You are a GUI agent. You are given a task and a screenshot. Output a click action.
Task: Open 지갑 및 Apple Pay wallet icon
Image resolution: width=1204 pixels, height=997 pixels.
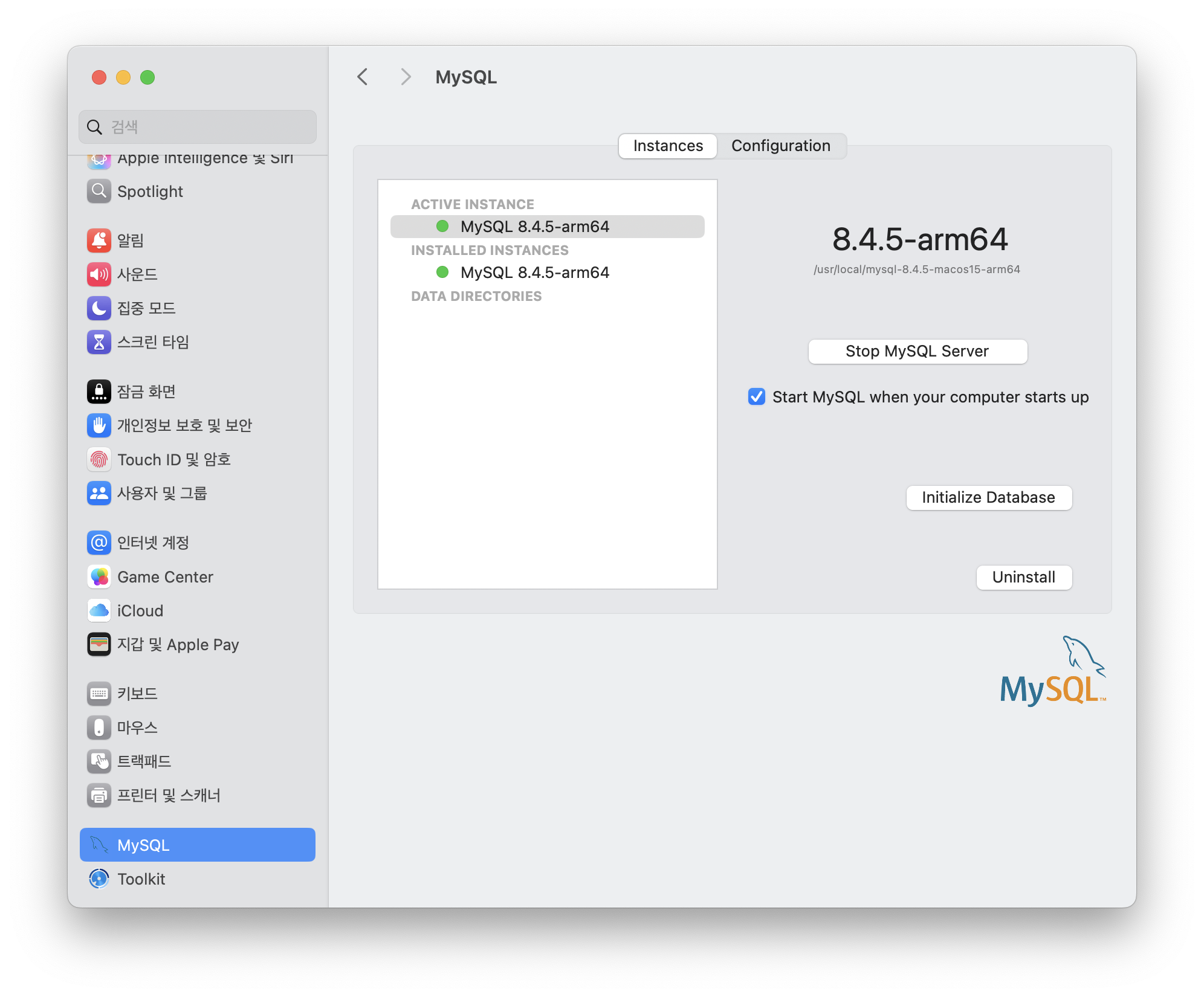99,645
